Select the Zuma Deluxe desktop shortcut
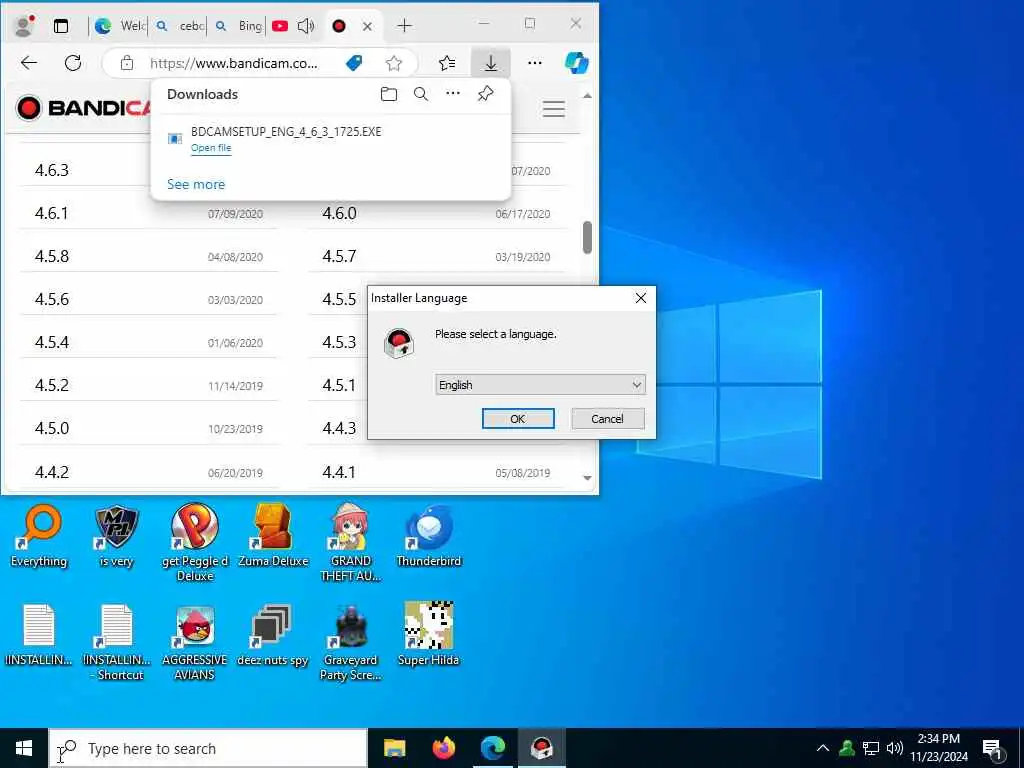Viewport: 1024px width, 768px height. click(273, 536)
